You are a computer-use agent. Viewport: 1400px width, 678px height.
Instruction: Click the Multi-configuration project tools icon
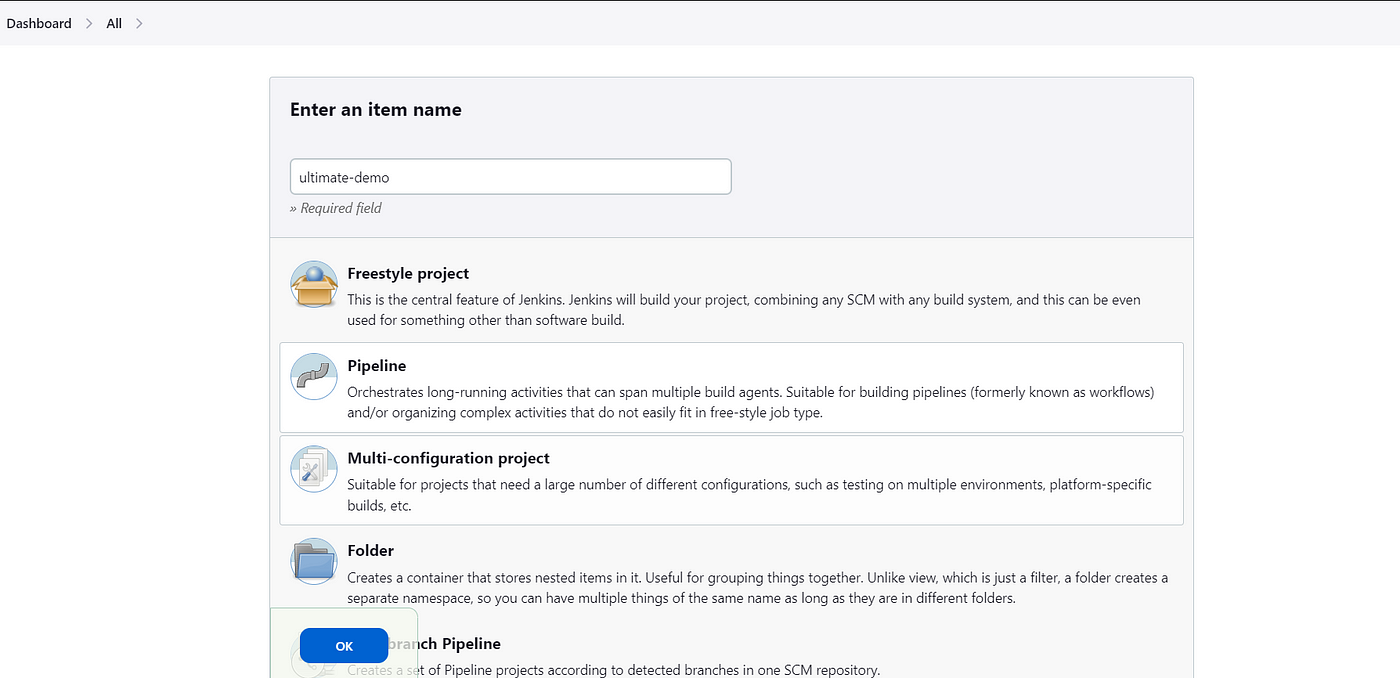(x=314, y=469)
